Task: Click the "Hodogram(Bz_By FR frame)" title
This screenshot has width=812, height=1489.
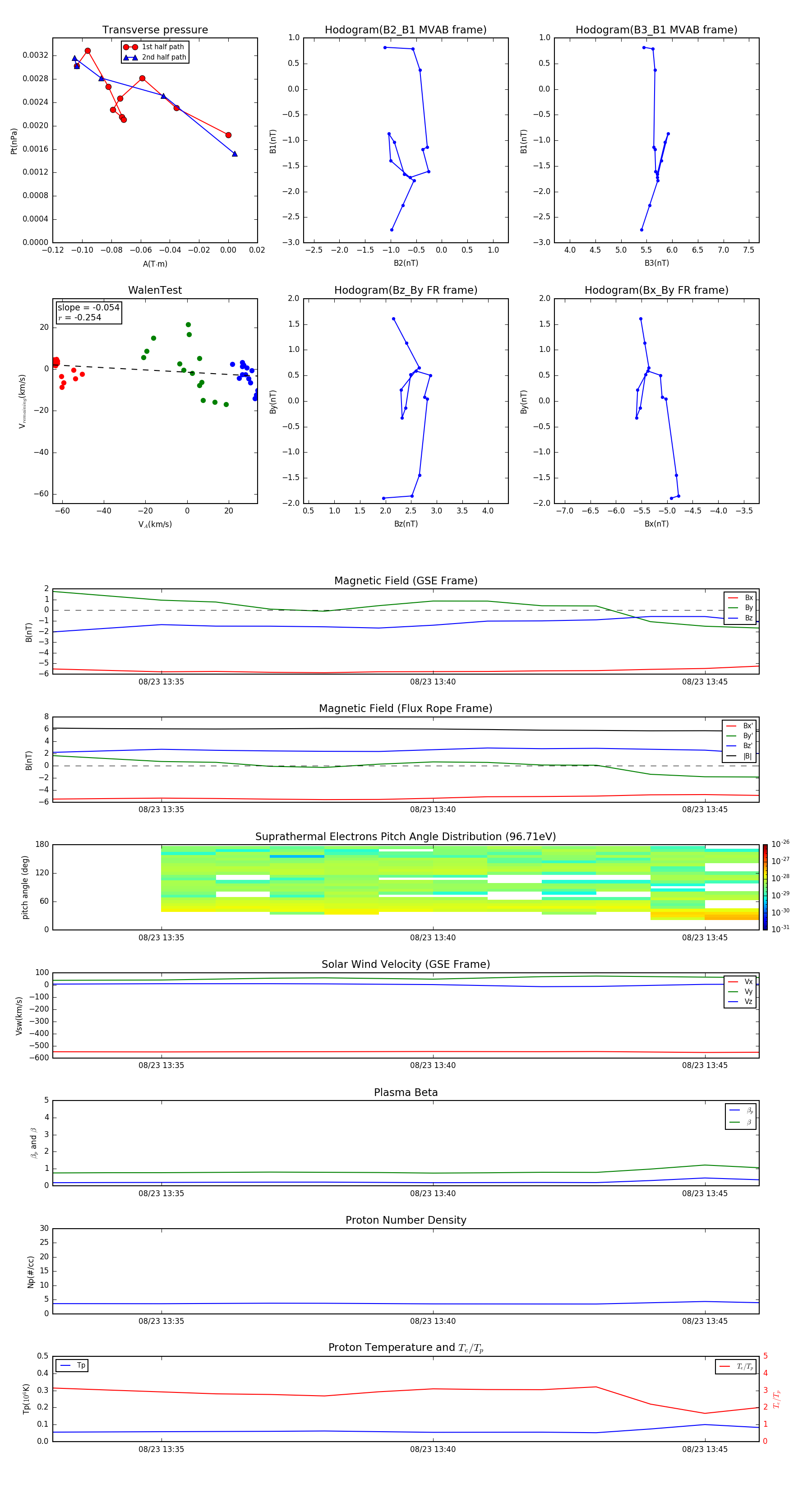Action: pyautogui.click(x=406, y=290)
